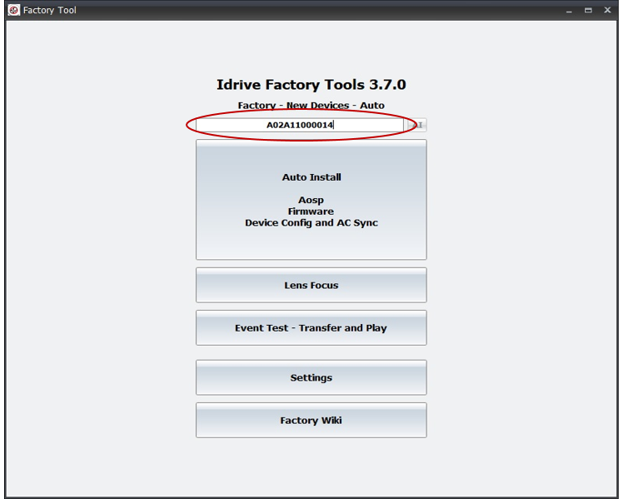Open the Factory Wiki
Viewport: 620px width, 503px height.
pos(311,420)
